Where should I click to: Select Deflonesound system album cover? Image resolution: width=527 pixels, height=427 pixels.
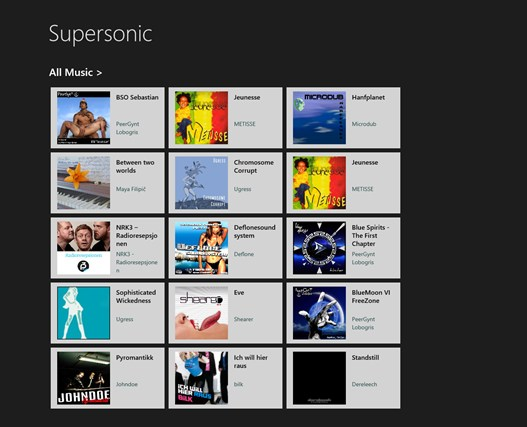click(202, 248)
